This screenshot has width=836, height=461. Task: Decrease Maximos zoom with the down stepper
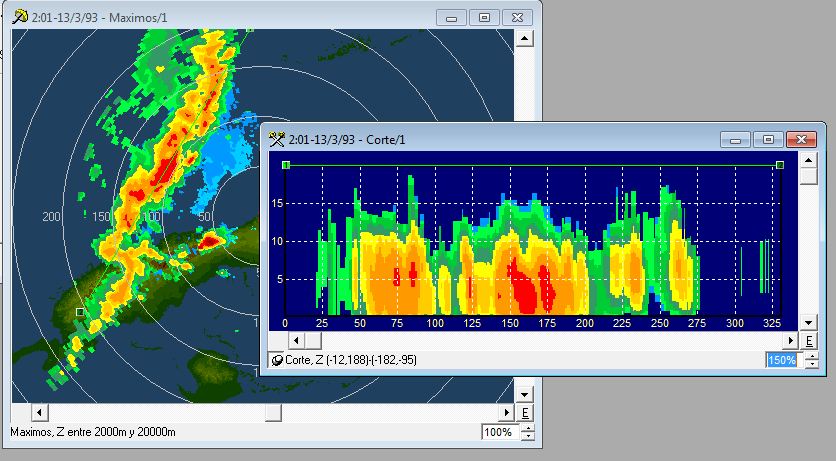pyautogui.click(x=527, y=436)
